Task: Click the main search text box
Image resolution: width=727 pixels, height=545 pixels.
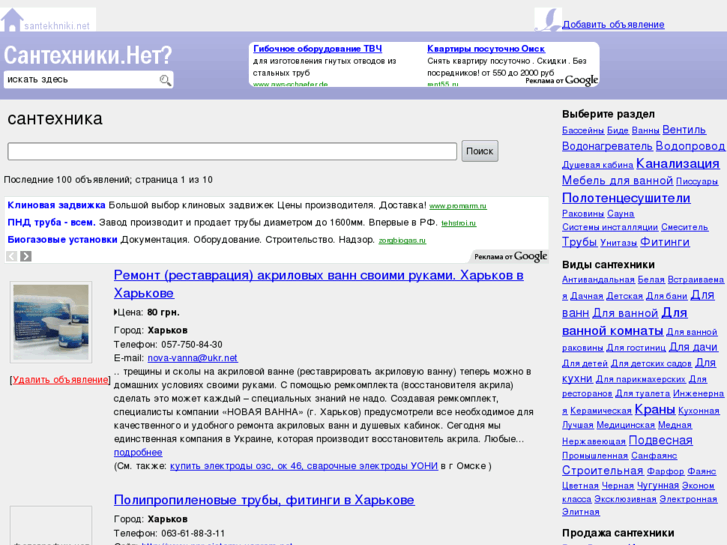Action: pyautogui.click(x=232, y=151)
